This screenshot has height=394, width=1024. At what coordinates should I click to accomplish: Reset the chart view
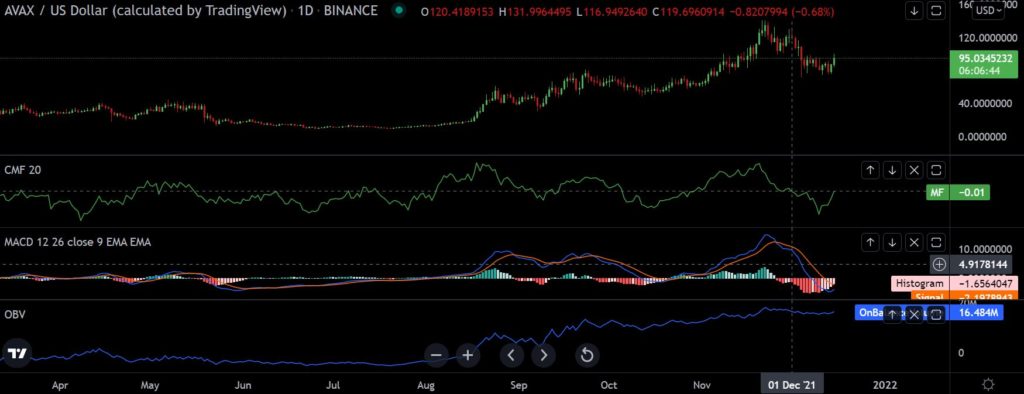tap(587, 355)
